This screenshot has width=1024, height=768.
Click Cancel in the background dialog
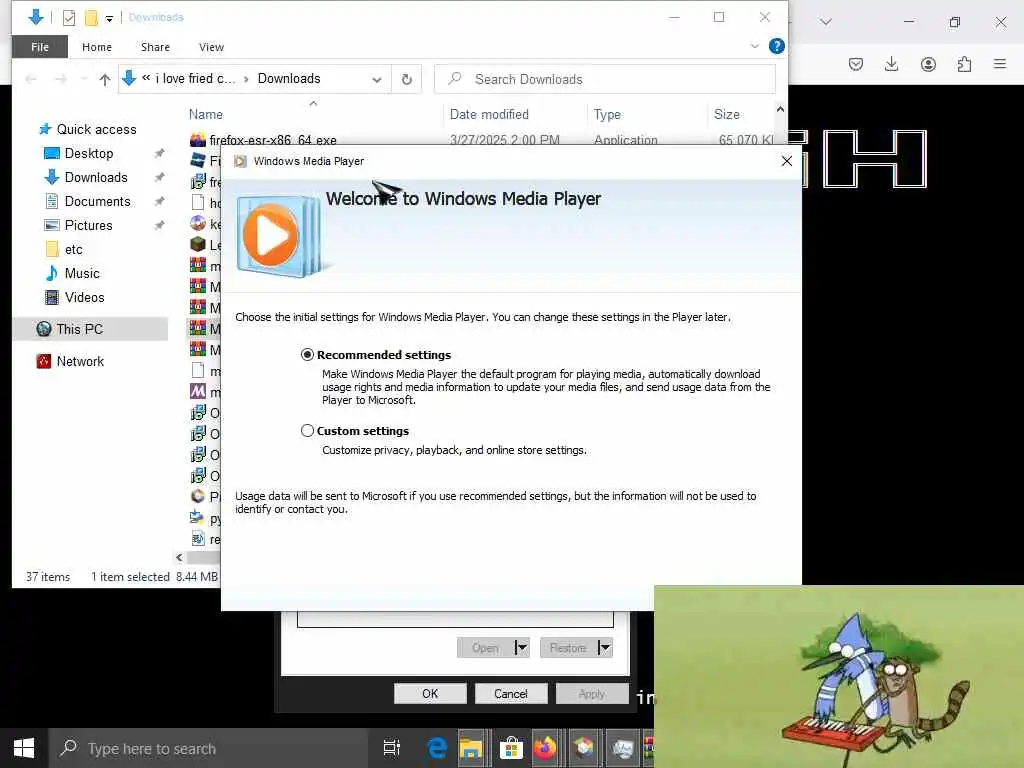[511, 694]
